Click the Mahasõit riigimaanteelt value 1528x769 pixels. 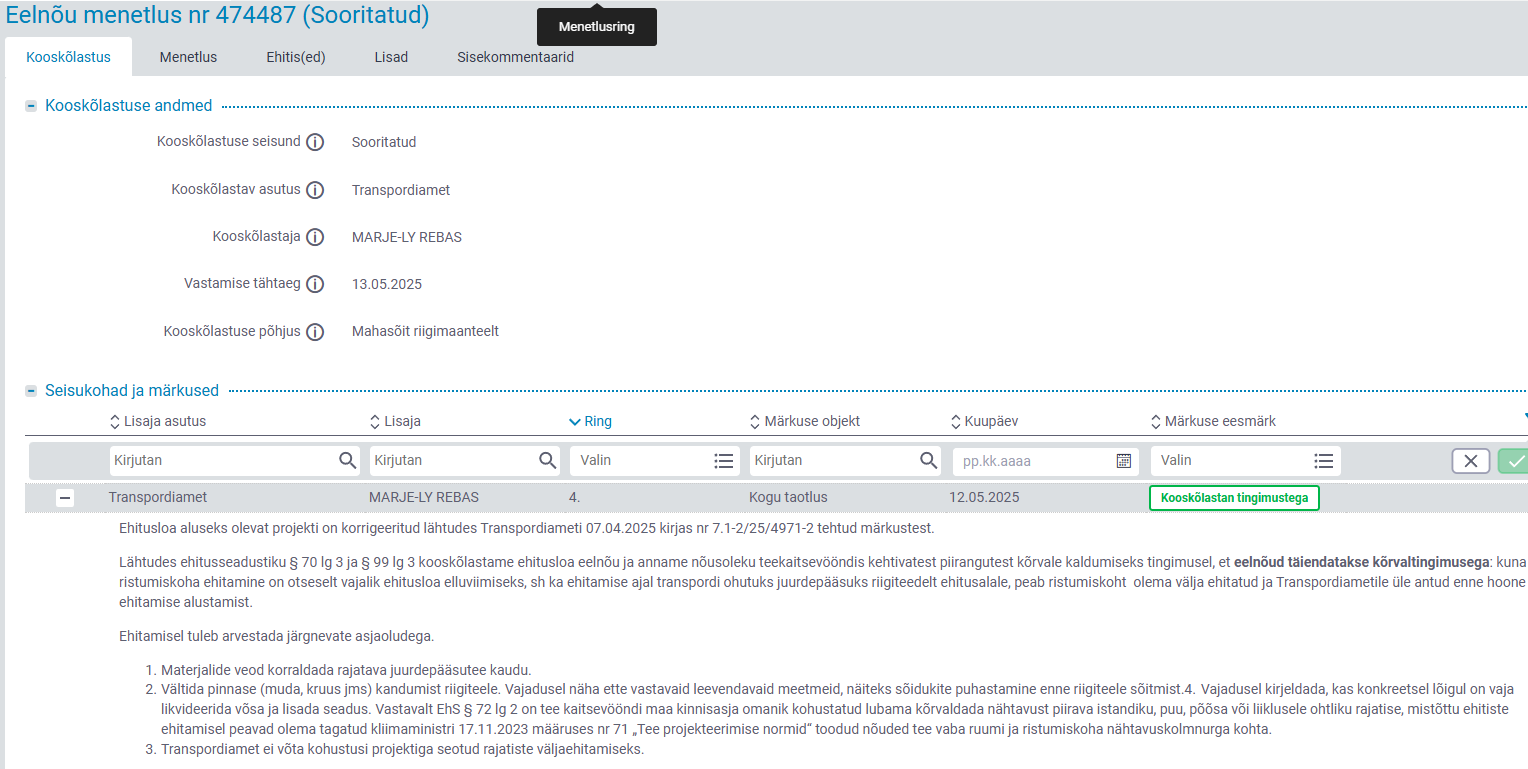(425, 331)
